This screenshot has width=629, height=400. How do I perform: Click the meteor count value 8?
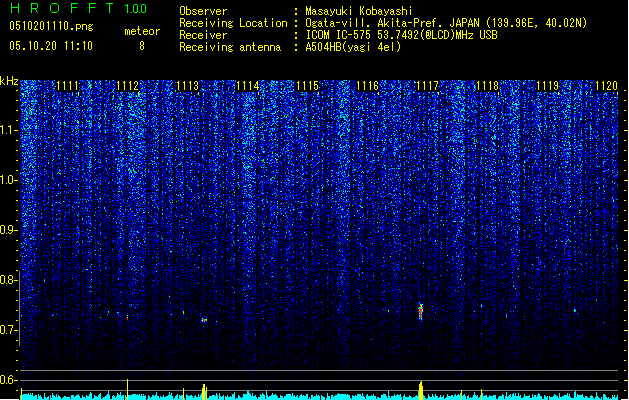tap(142, 46)
